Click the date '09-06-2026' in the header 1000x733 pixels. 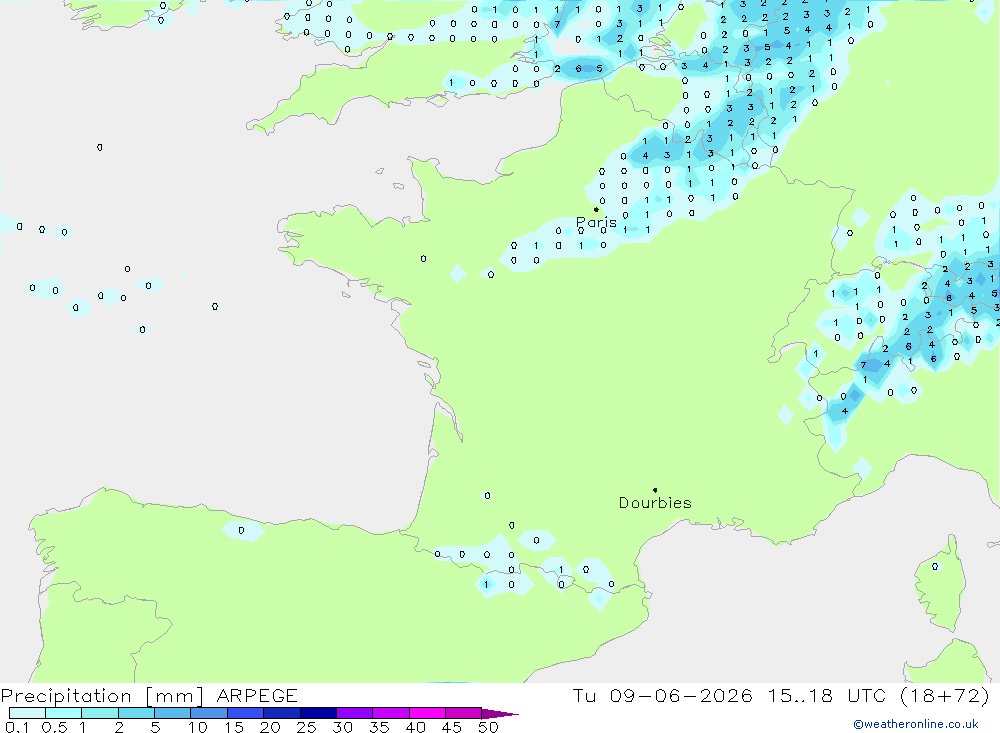[x=680, y=695]
